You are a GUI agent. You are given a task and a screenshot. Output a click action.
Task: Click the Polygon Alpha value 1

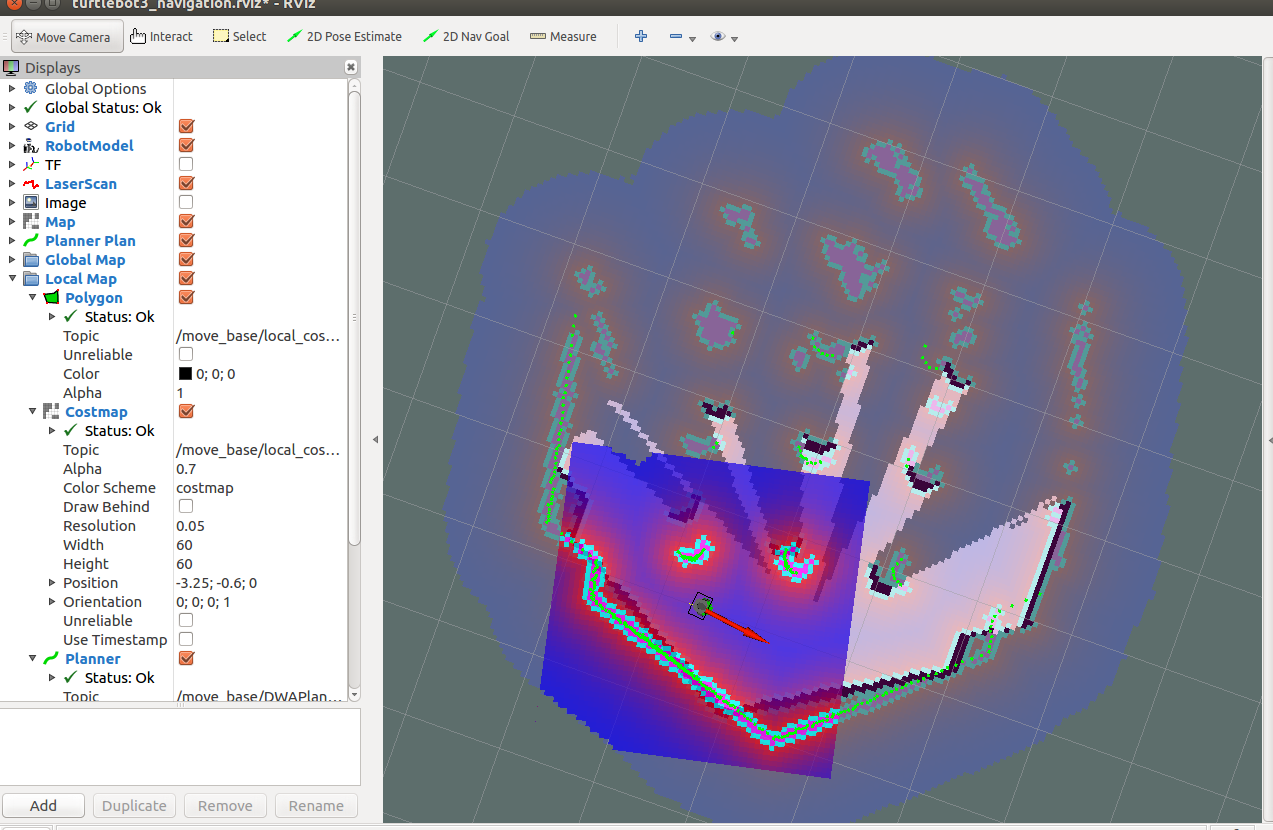coord(260,392)
